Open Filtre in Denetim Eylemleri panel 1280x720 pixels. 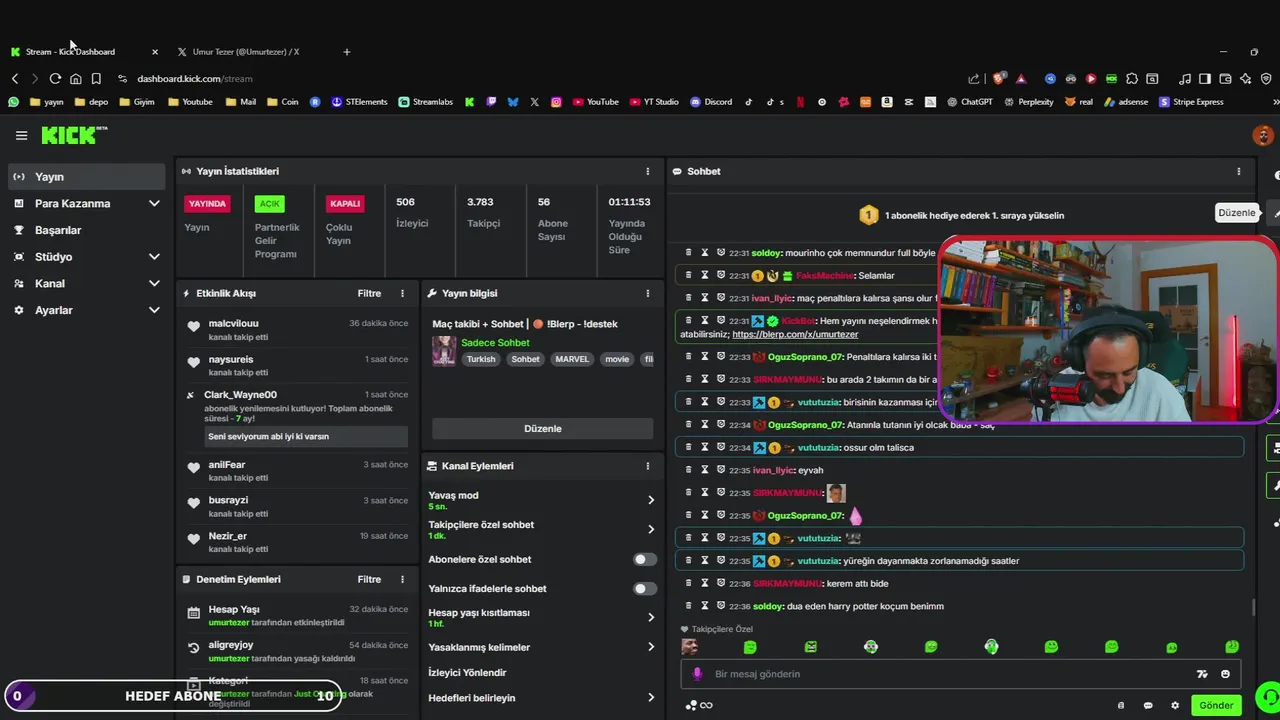pos(369,579)
